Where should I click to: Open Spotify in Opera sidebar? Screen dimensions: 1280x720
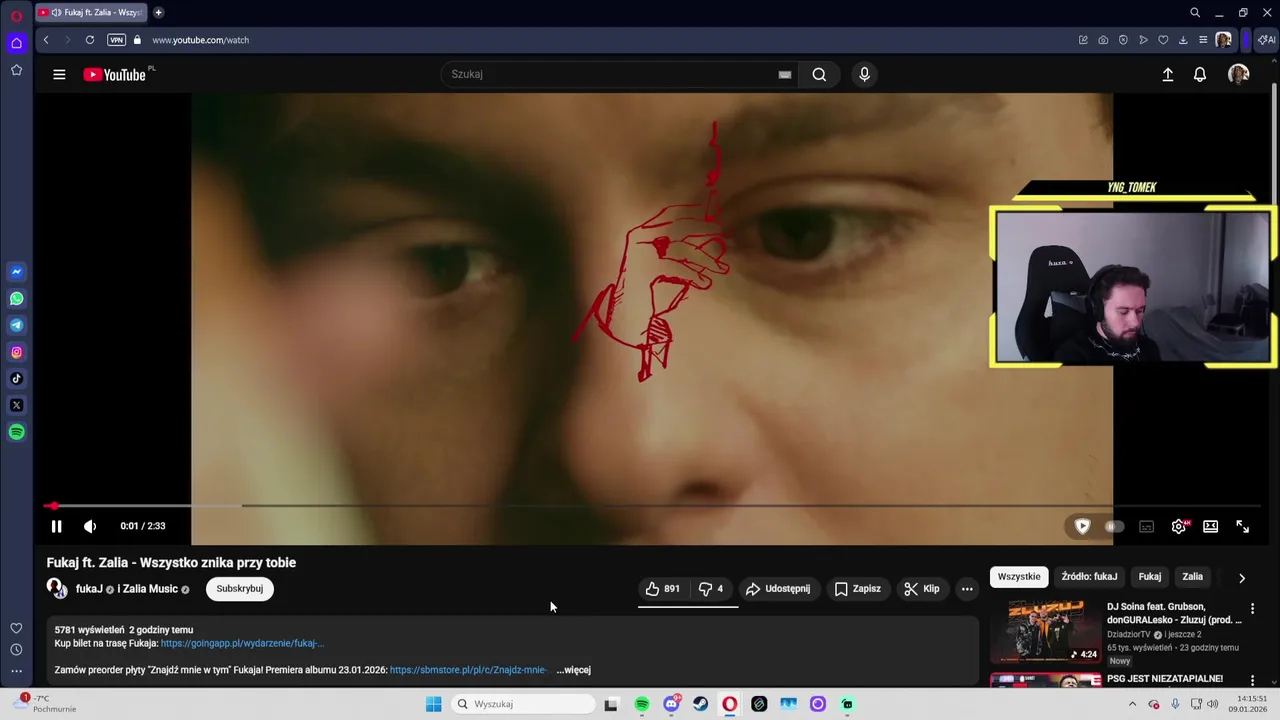[16, 432]
